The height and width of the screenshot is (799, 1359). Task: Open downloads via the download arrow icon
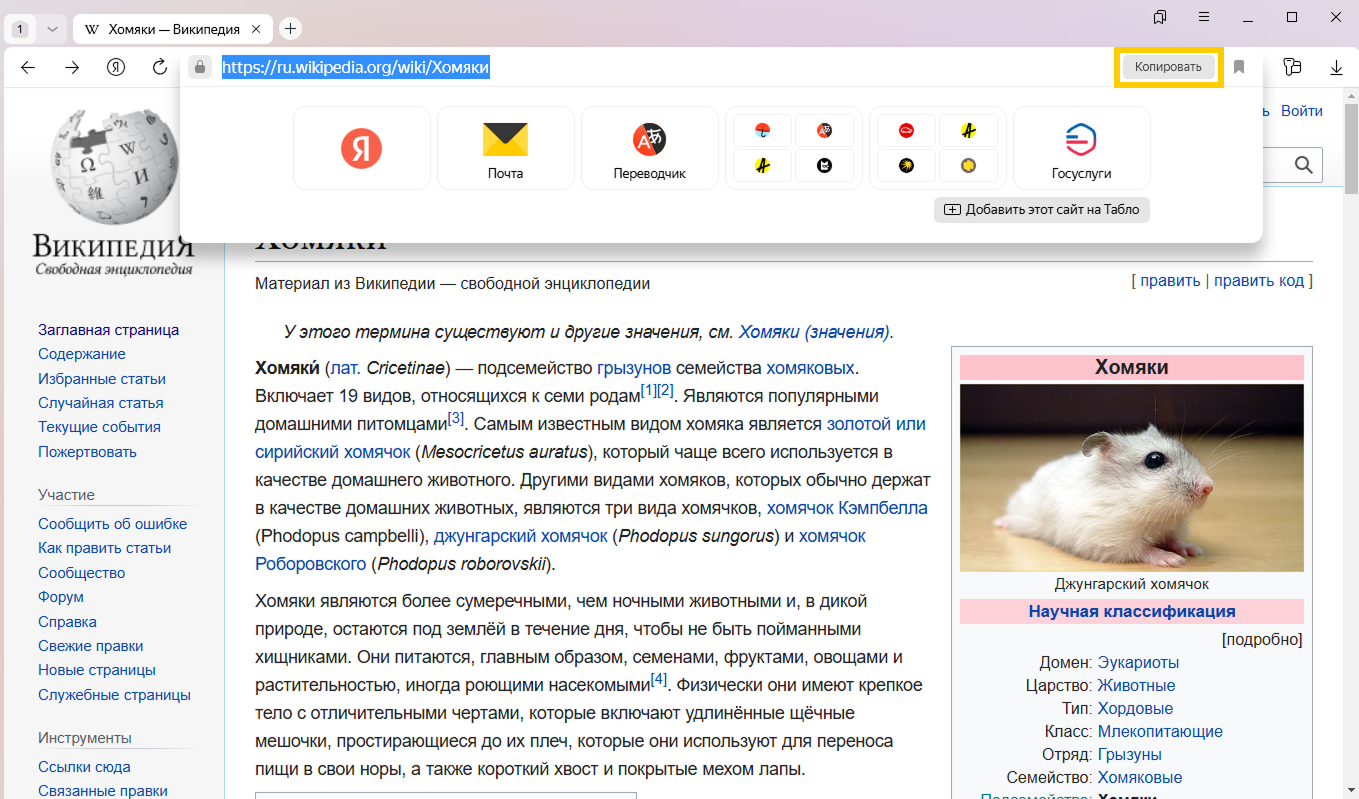click(x=1336, y=67)
